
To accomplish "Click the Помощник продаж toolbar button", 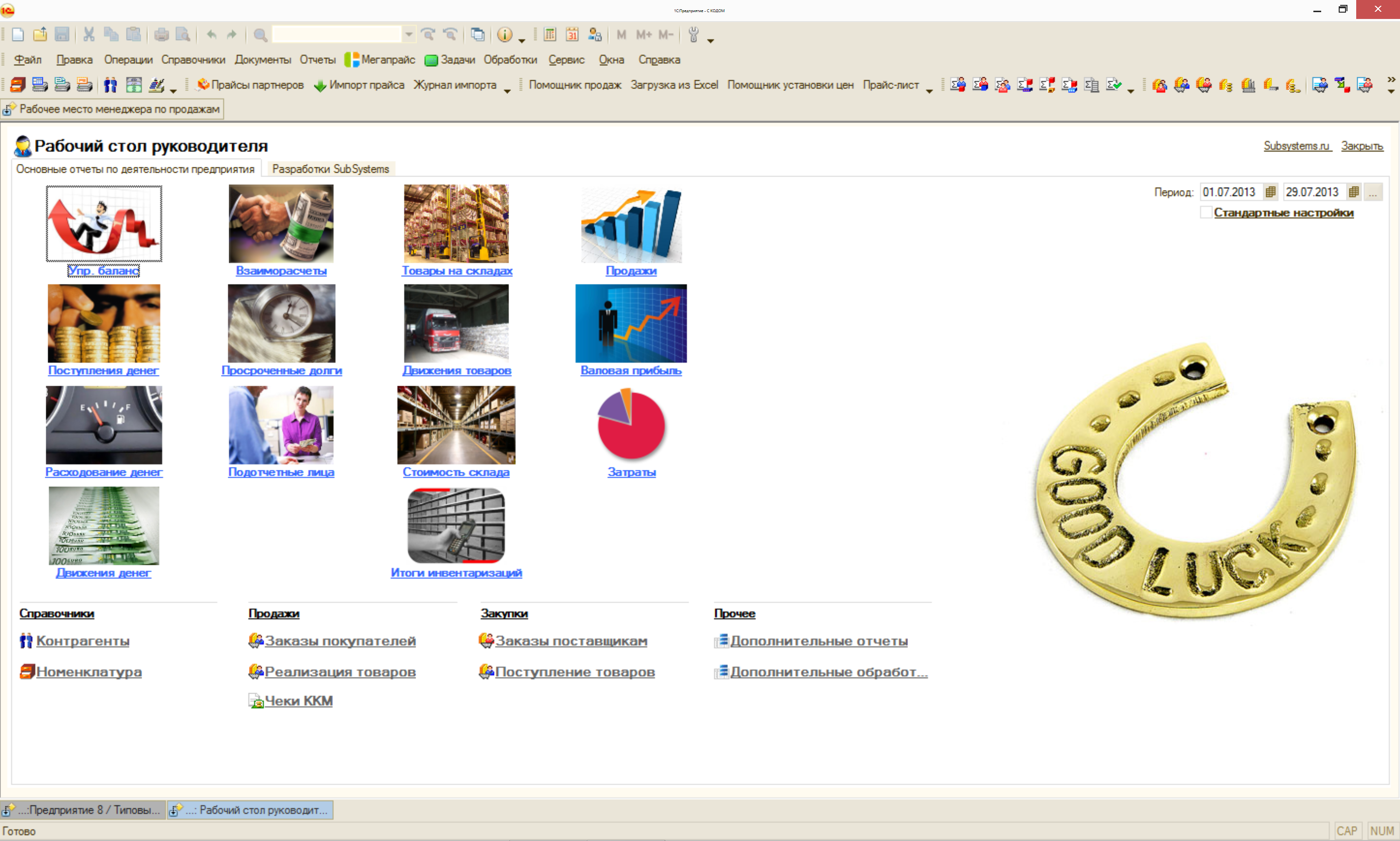I will [x=575, y=85].
